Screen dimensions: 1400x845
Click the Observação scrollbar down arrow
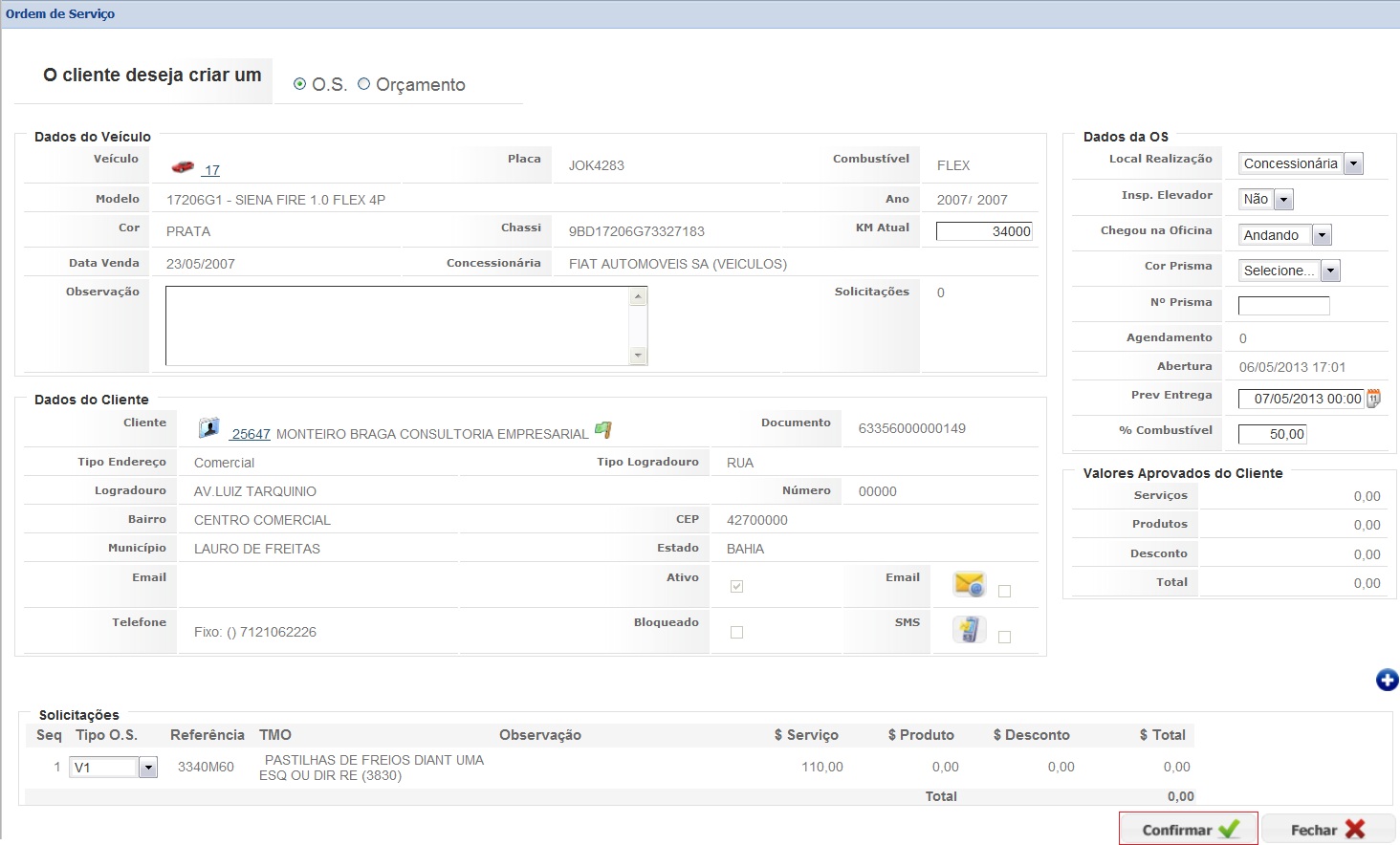pos(639,356)
